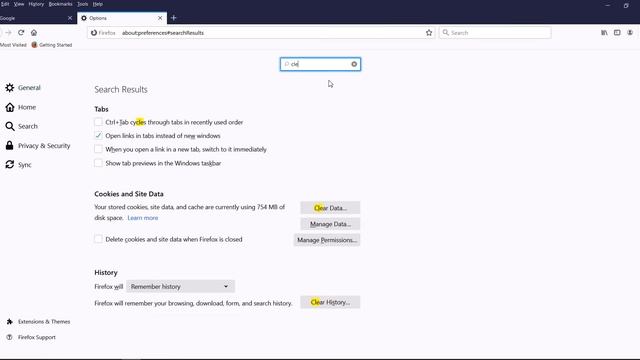Enable Ctrl+Tab cycles through tabs checkbox
This screenshot has height=360, width=640.
(x=98, y=122)
